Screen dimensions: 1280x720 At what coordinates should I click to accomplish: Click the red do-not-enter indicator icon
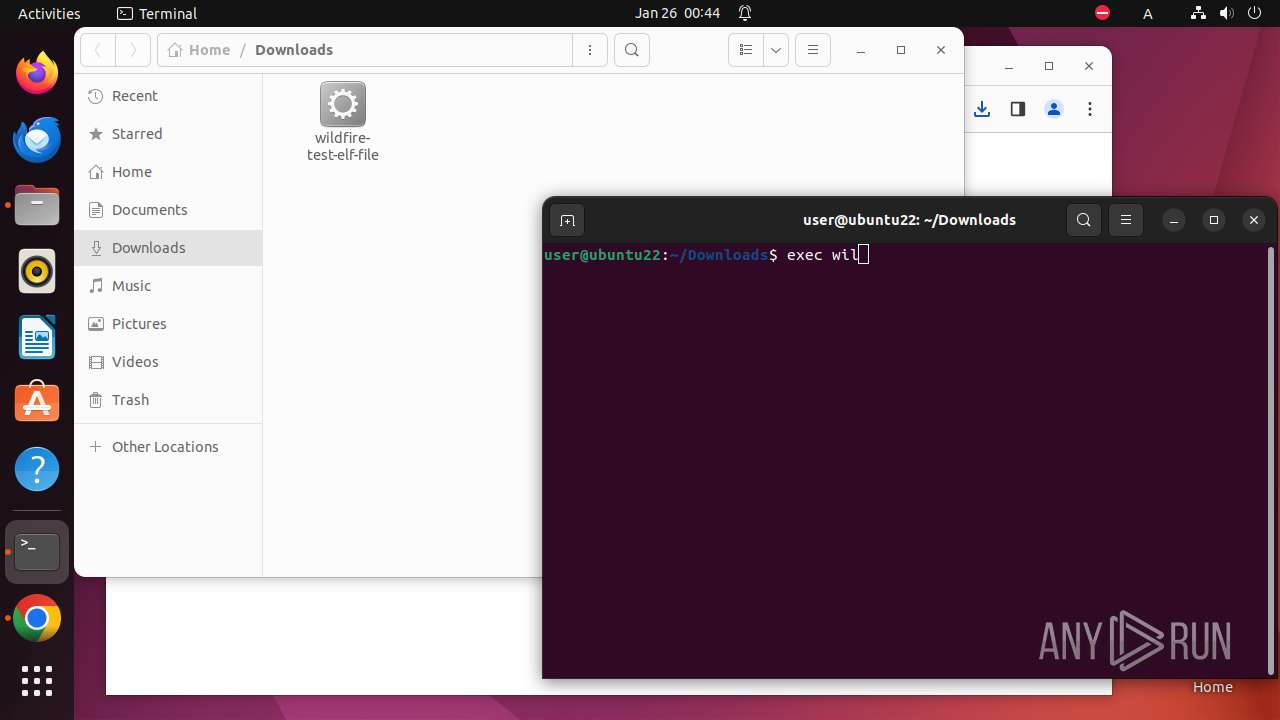(1102, 13)
